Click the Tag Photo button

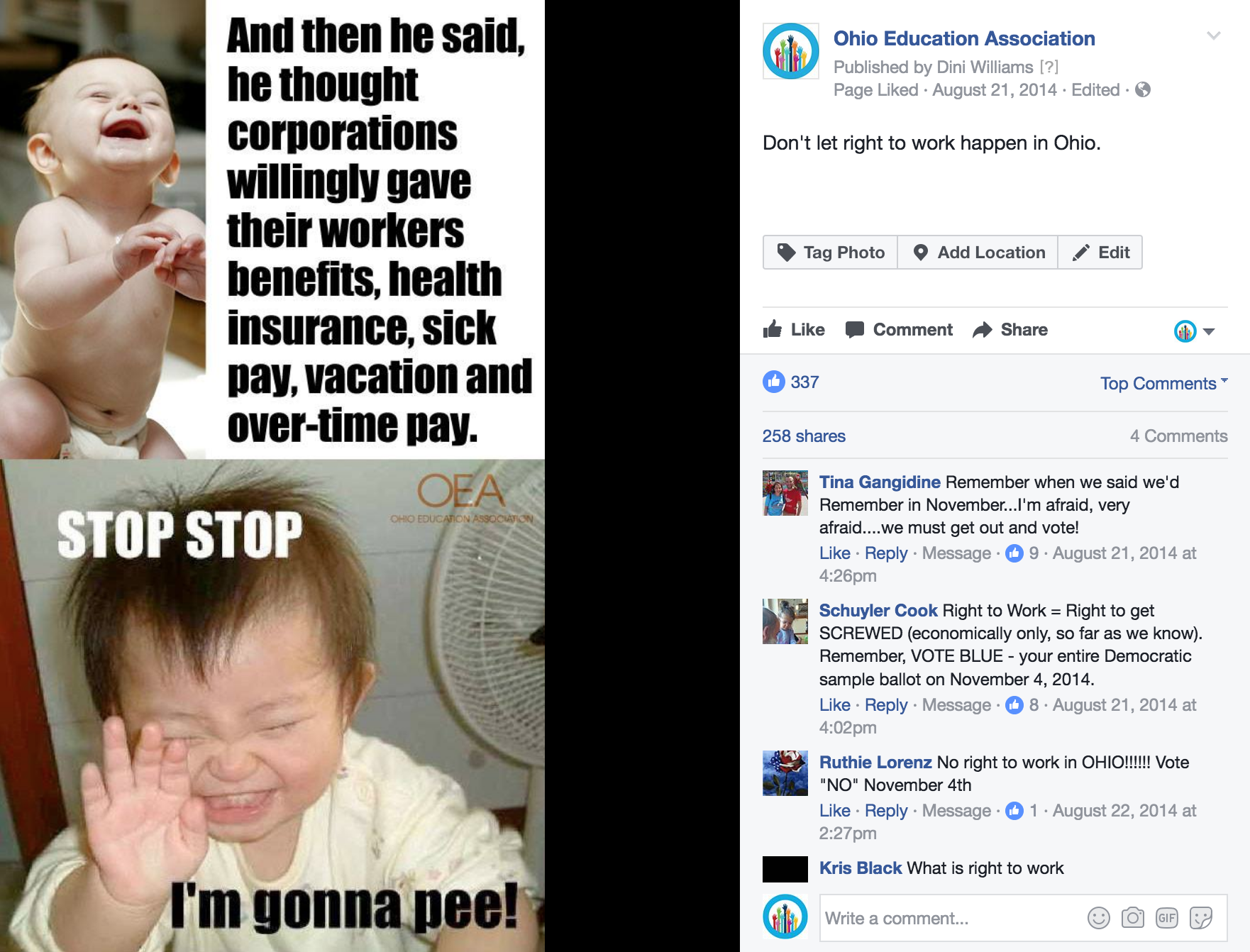click(830, 252)
